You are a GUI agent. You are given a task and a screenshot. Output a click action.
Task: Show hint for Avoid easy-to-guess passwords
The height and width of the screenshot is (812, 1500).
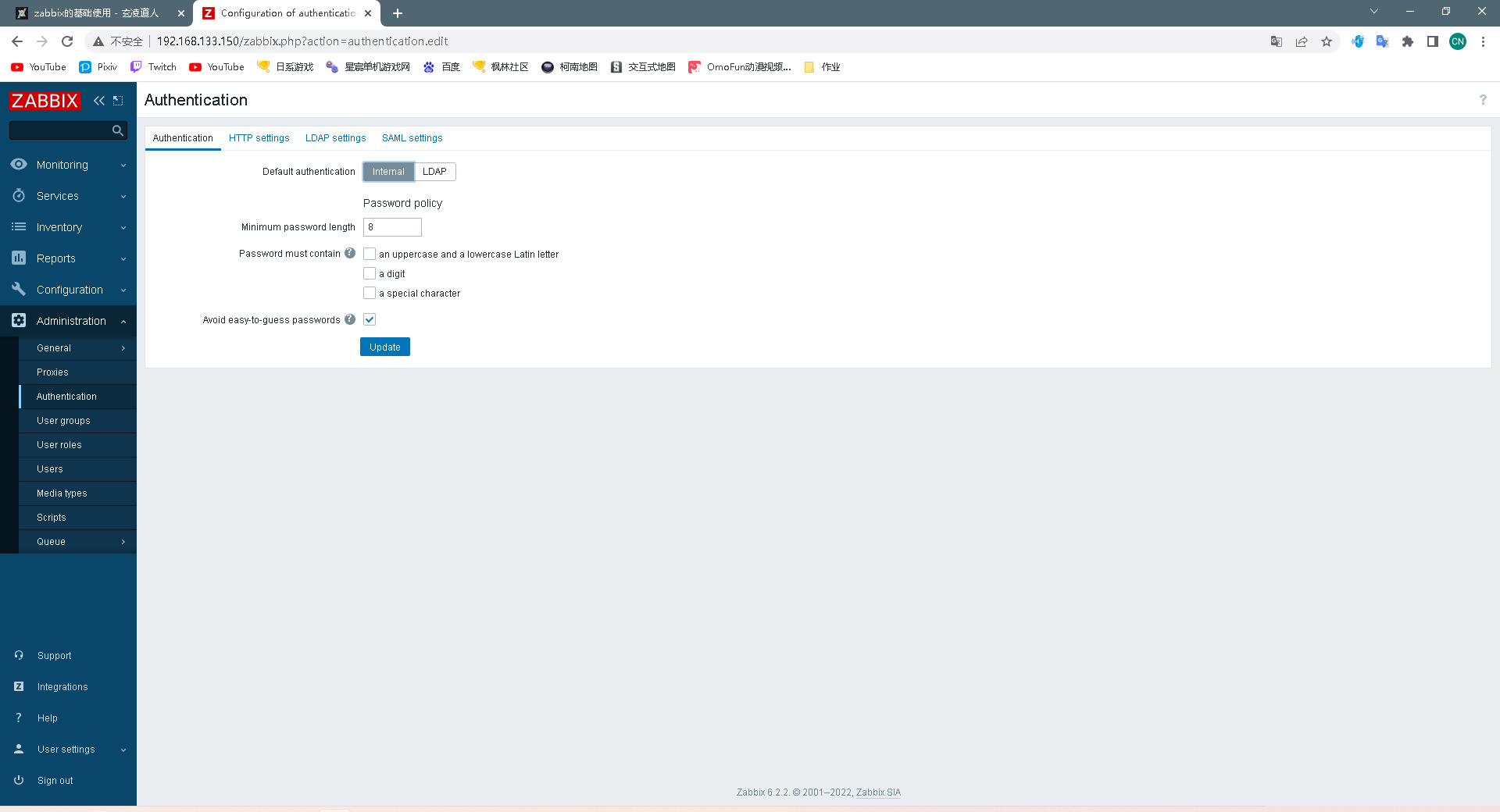pos(350,319)
